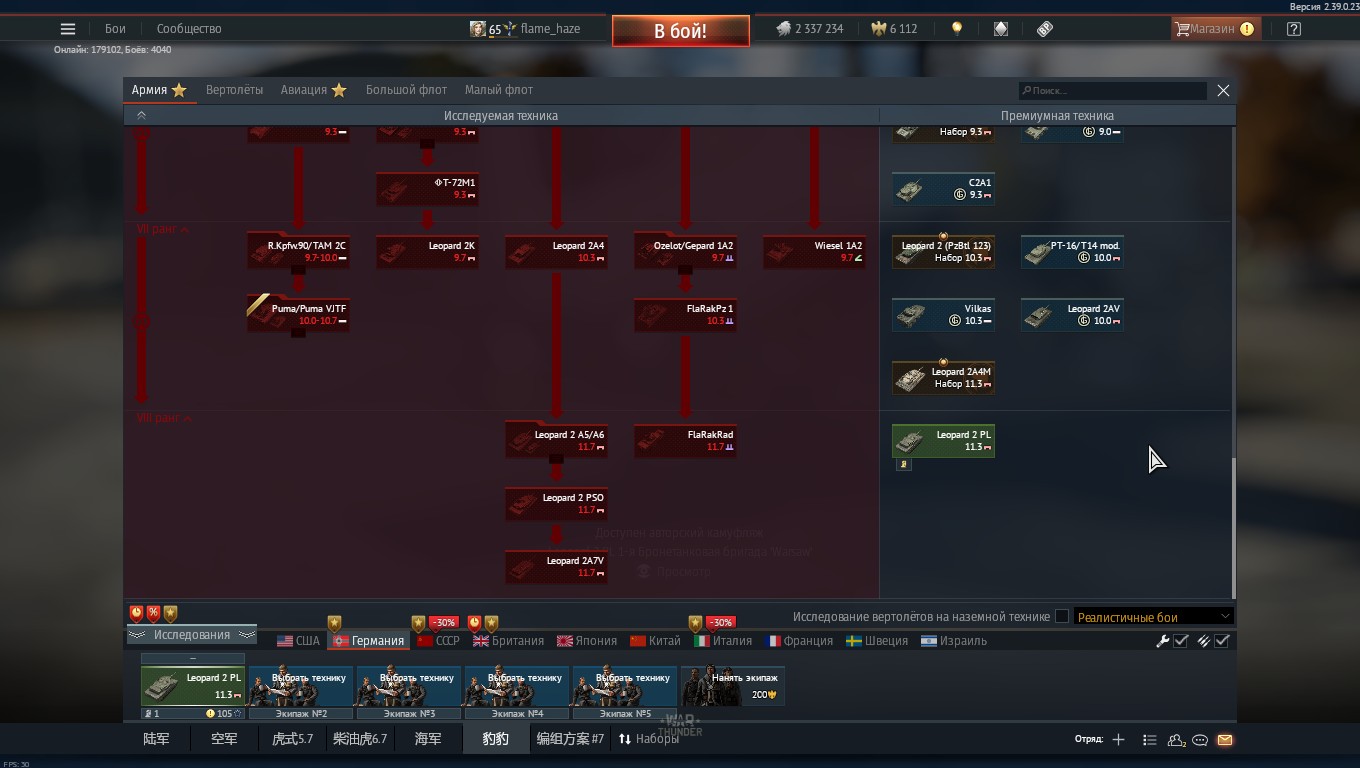Open the Сообщество menu
The image size is (1360, 768).
[189, 29]
